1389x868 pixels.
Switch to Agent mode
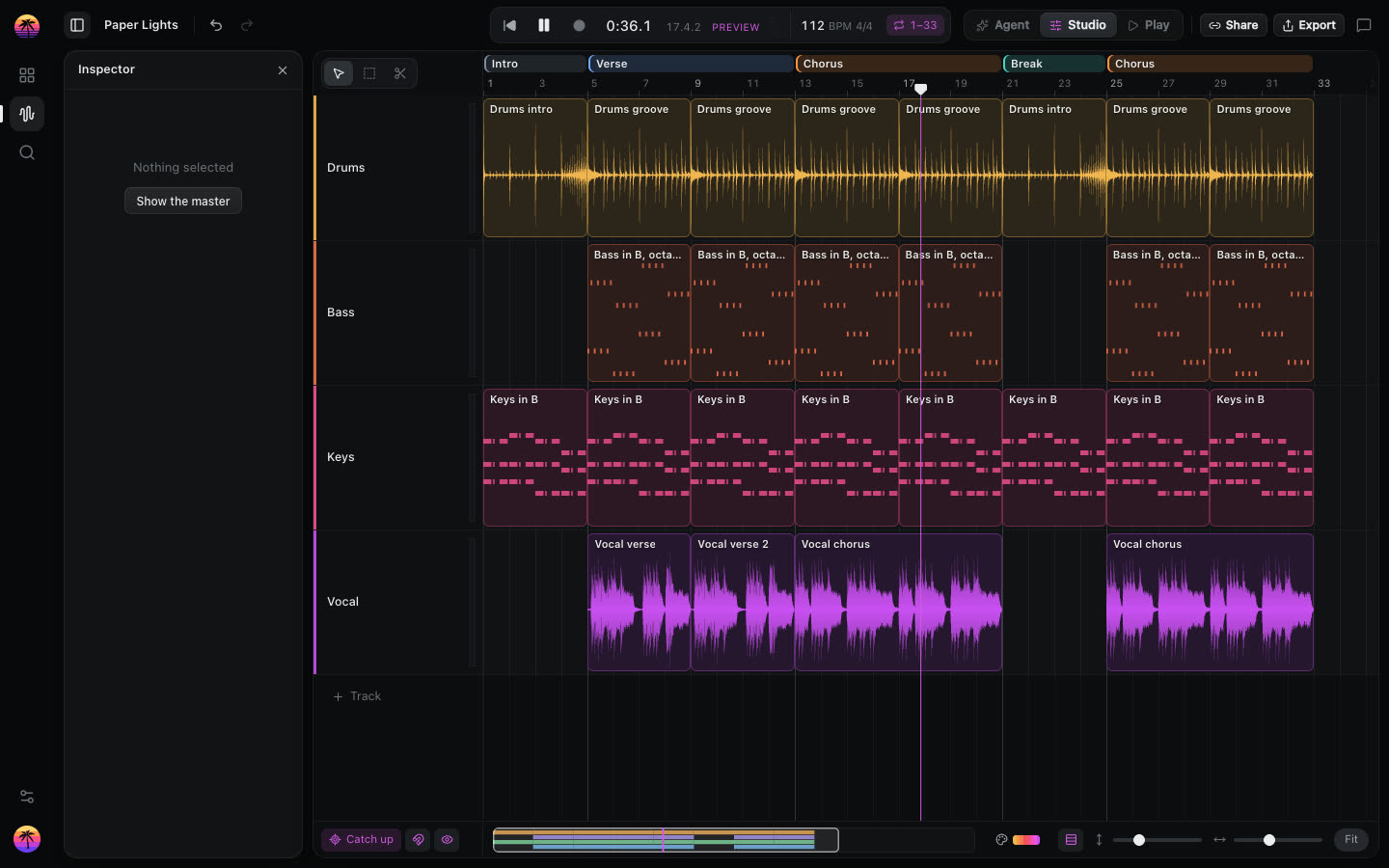tap(1003, 25)
